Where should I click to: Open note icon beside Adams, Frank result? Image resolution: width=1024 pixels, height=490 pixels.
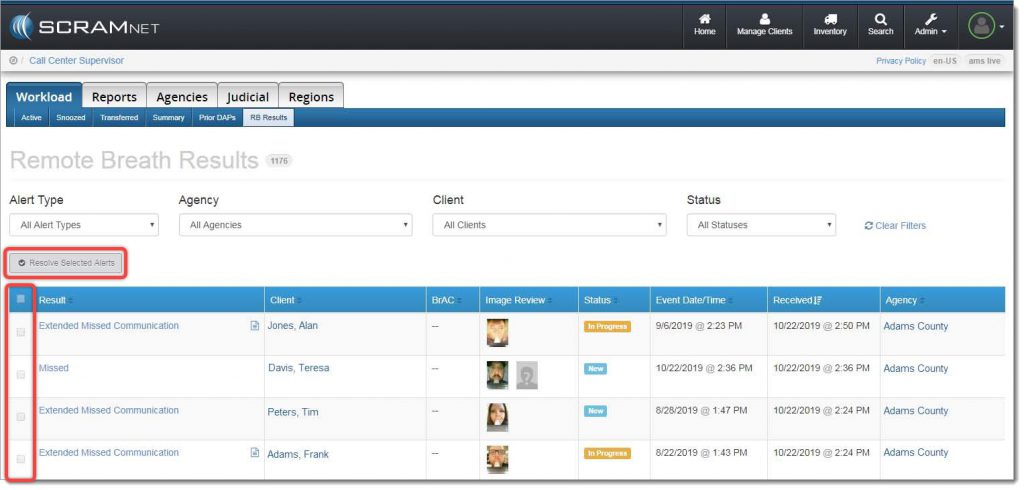[254, 453]
